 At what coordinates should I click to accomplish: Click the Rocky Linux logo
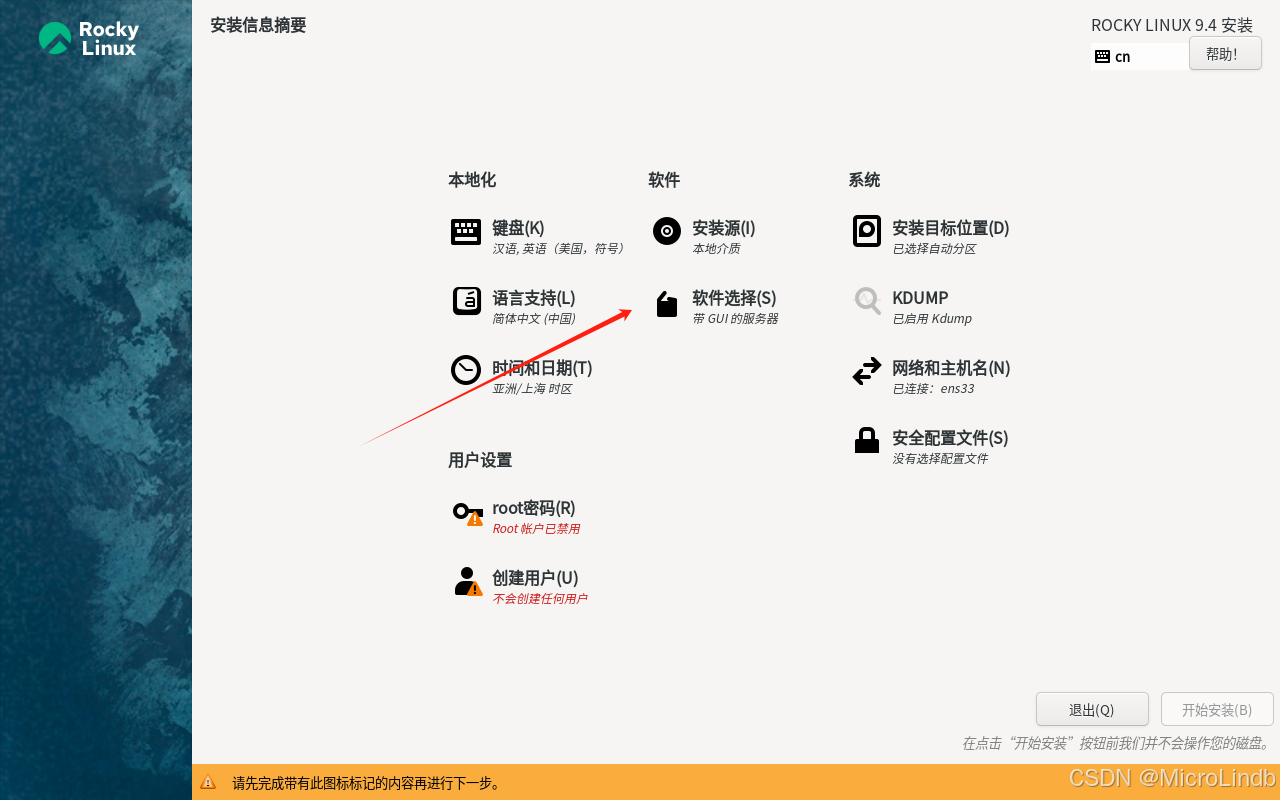tap(88, 39)
